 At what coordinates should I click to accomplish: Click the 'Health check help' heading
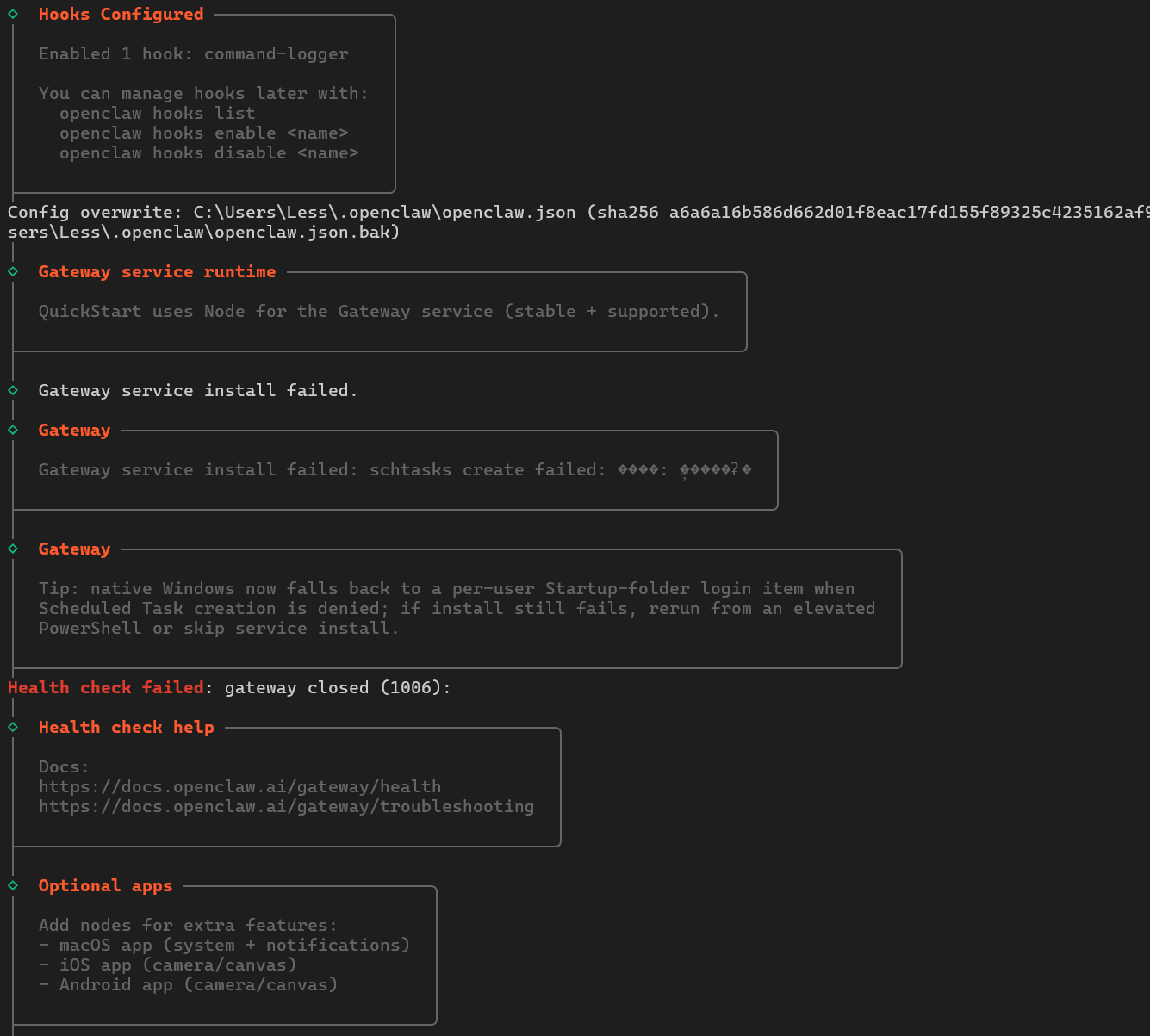(127, 727)
